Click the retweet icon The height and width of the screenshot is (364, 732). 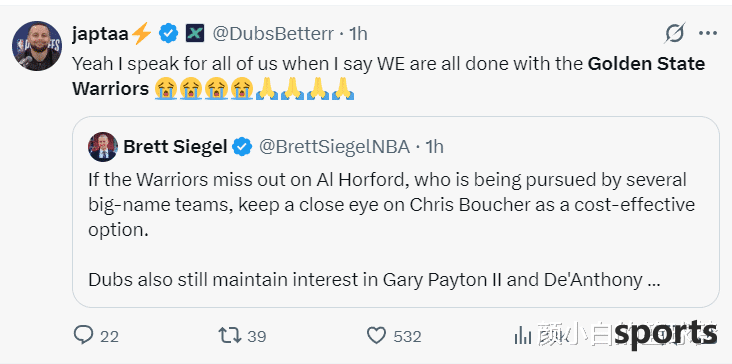(x=230, y=336)
